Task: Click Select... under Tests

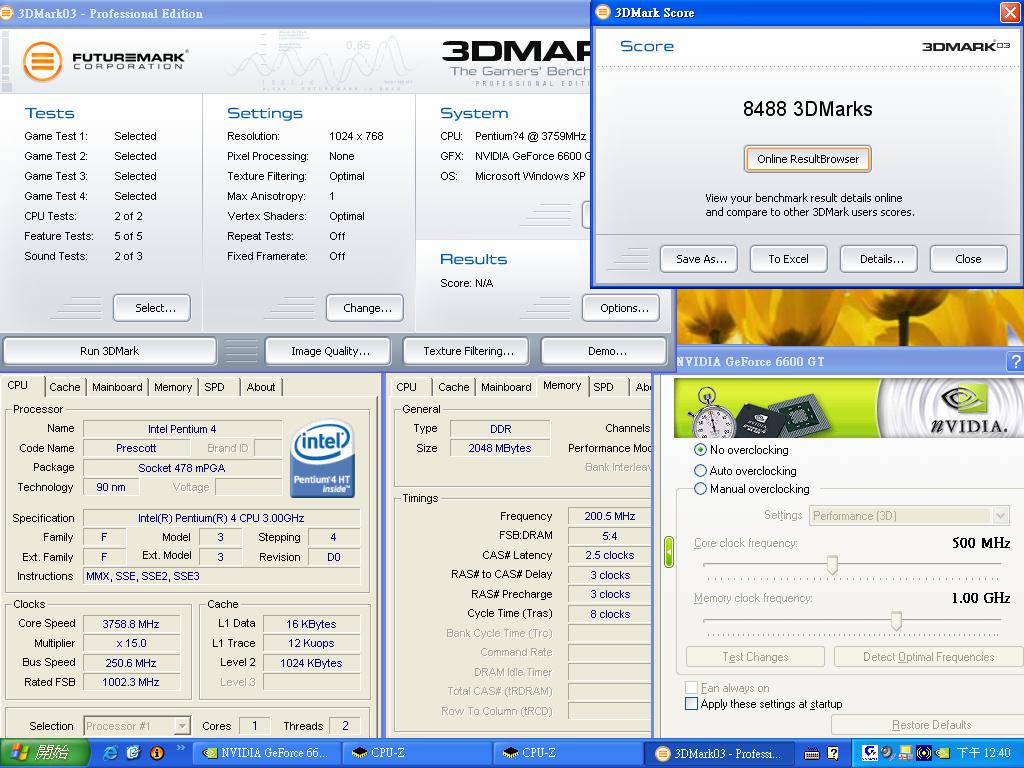Action: coord(153,308)
